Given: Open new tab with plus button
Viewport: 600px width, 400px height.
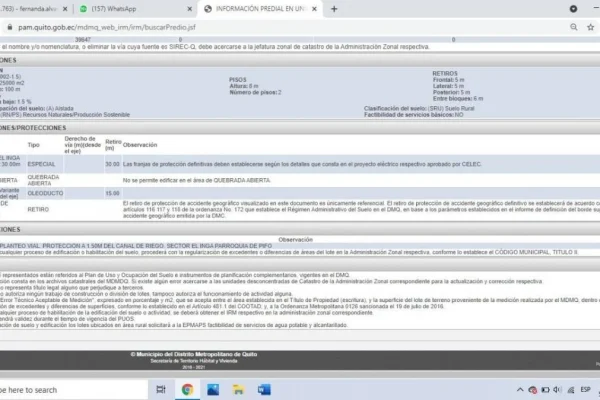Looking at the screenshot, I should [332, 8].
